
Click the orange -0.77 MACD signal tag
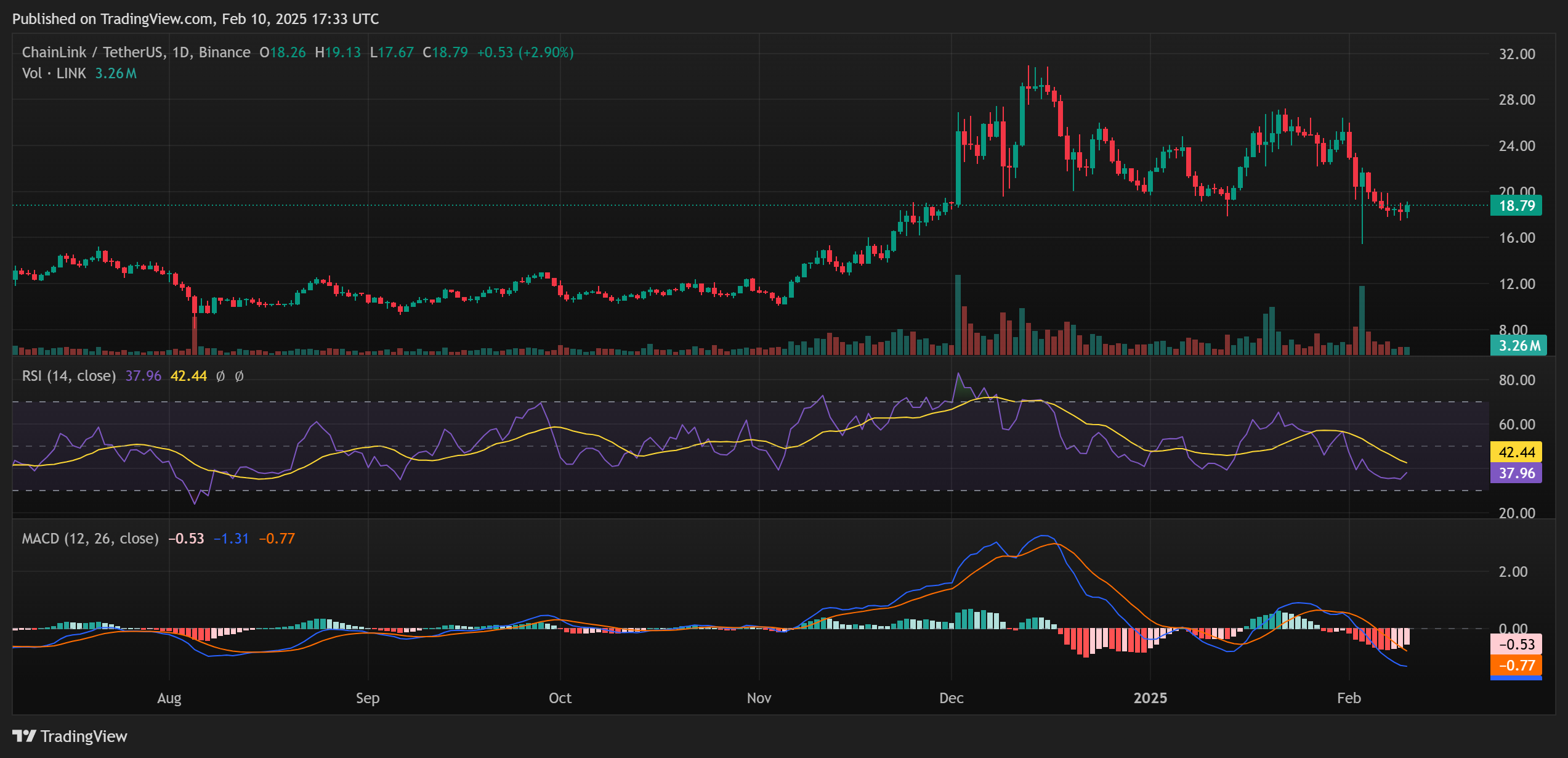click(x=1517, y=666)
